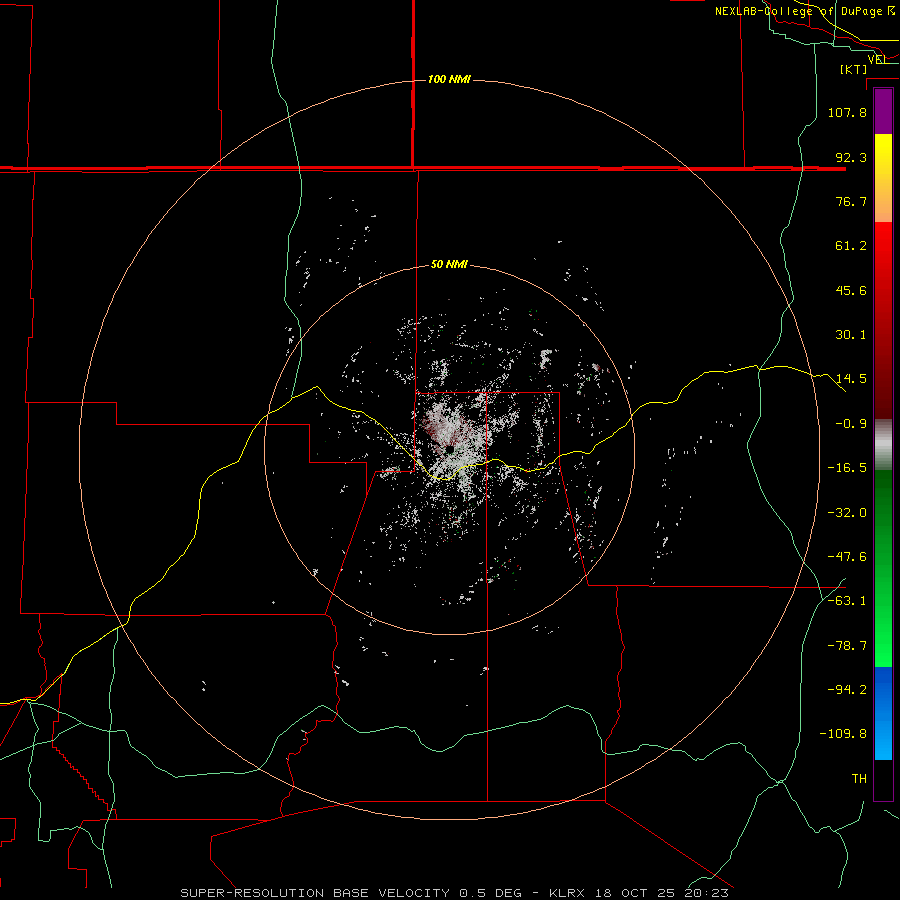Click the blue segment of the velocity color bar
The width and height of the screenshot is (900, 900).
[x=883, y=713]
